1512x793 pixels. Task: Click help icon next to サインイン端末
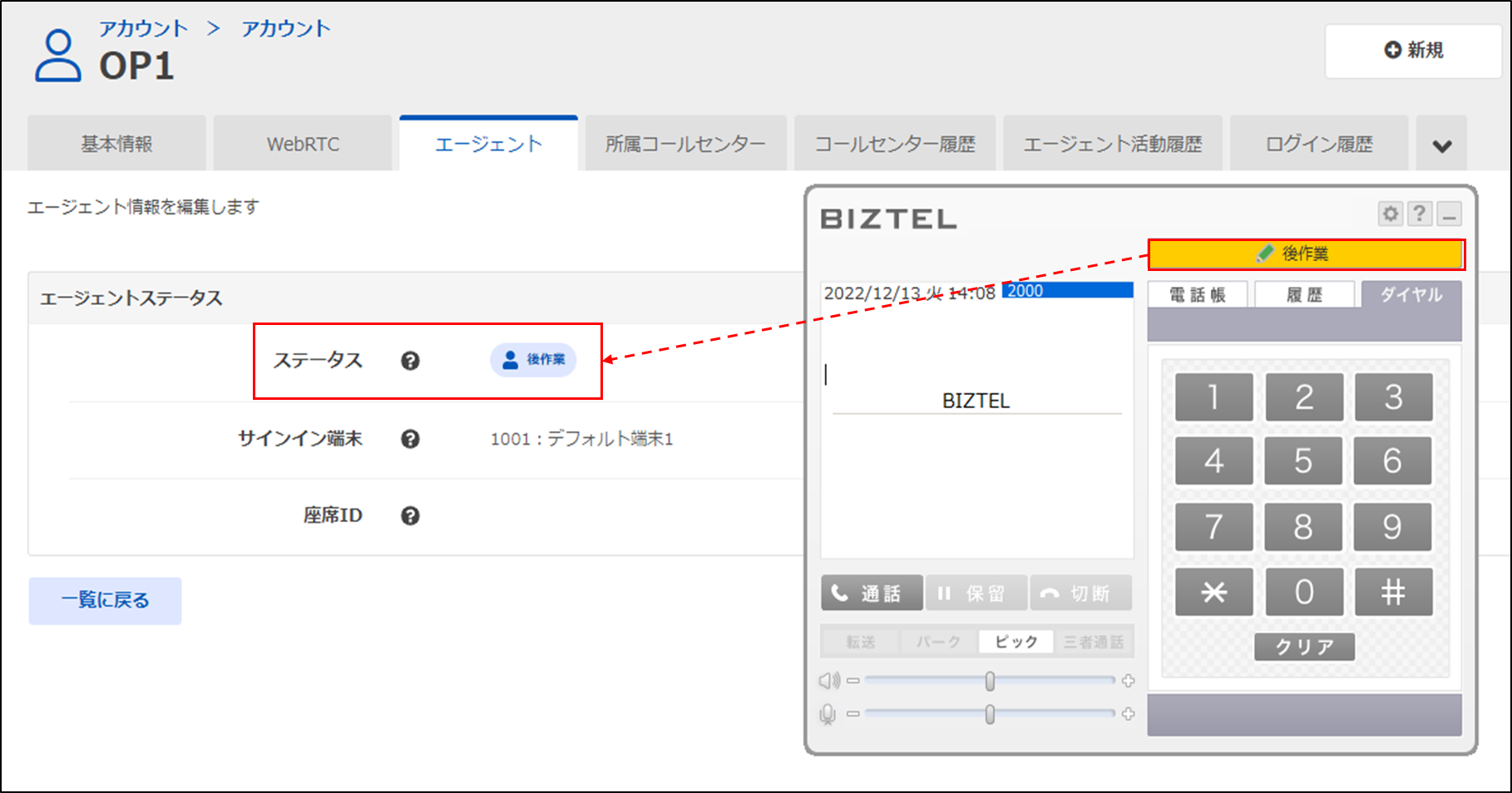coord(410,439)
